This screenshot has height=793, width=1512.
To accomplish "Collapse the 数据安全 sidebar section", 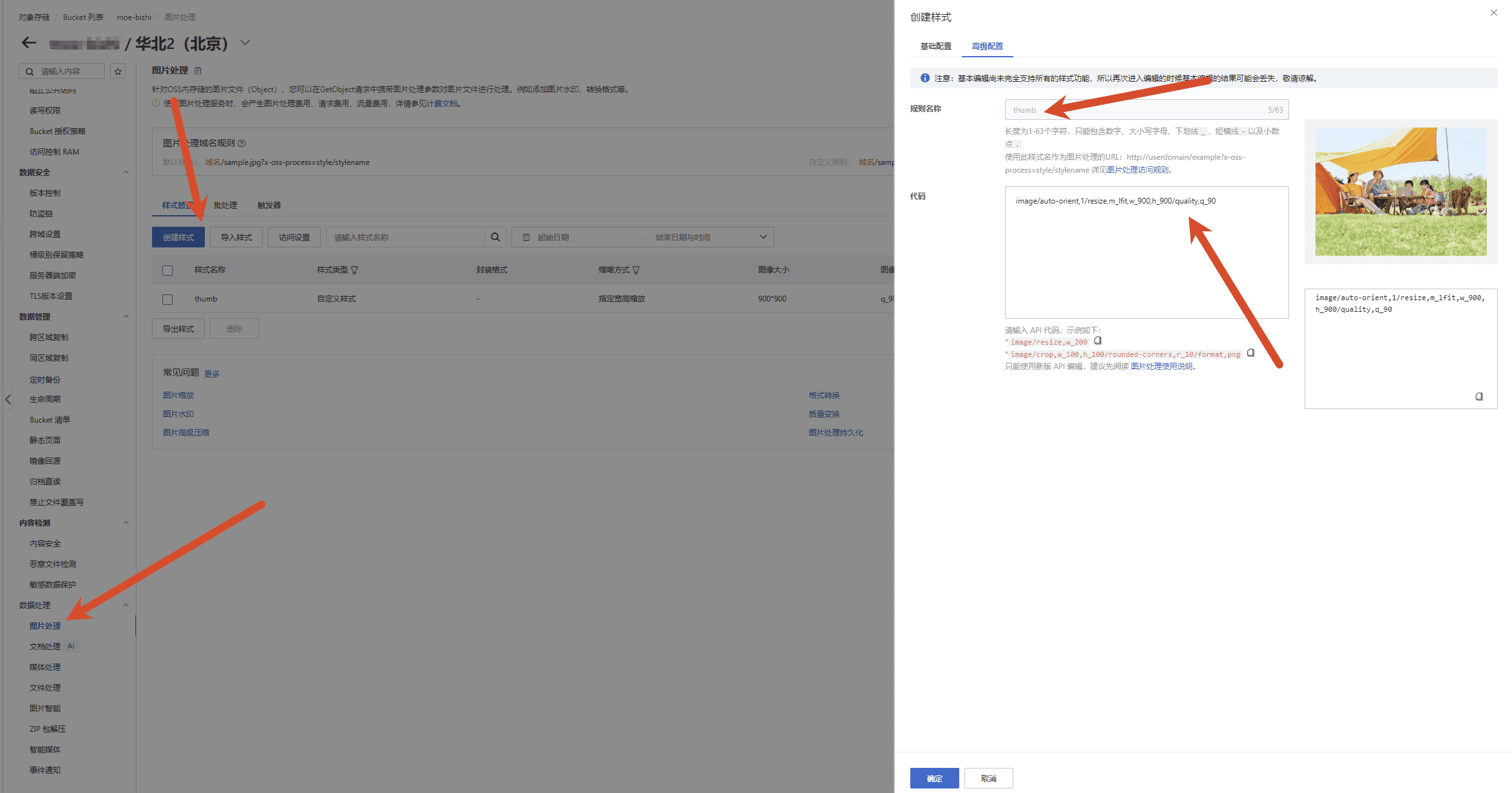I will pos(126,173).
